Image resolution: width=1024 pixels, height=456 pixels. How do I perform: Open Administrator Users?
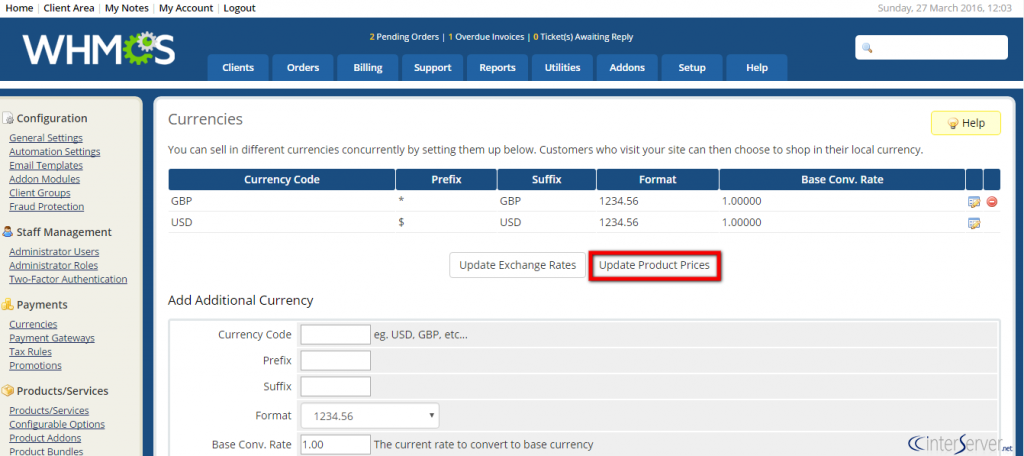tap(54, 252)
